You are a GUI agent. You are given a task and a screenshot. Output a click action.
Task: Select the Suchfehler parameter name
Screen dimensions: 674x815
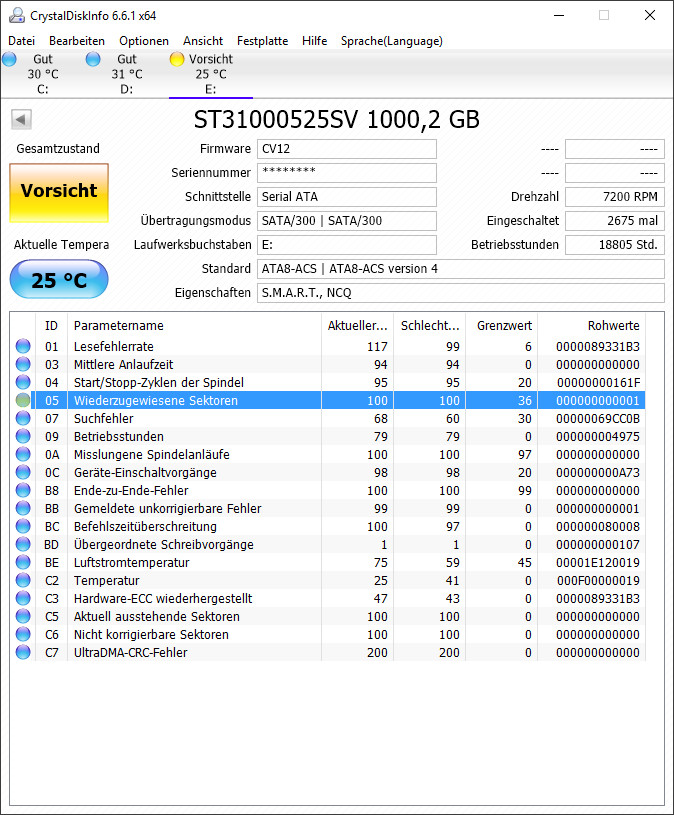(x=103, y=419)
